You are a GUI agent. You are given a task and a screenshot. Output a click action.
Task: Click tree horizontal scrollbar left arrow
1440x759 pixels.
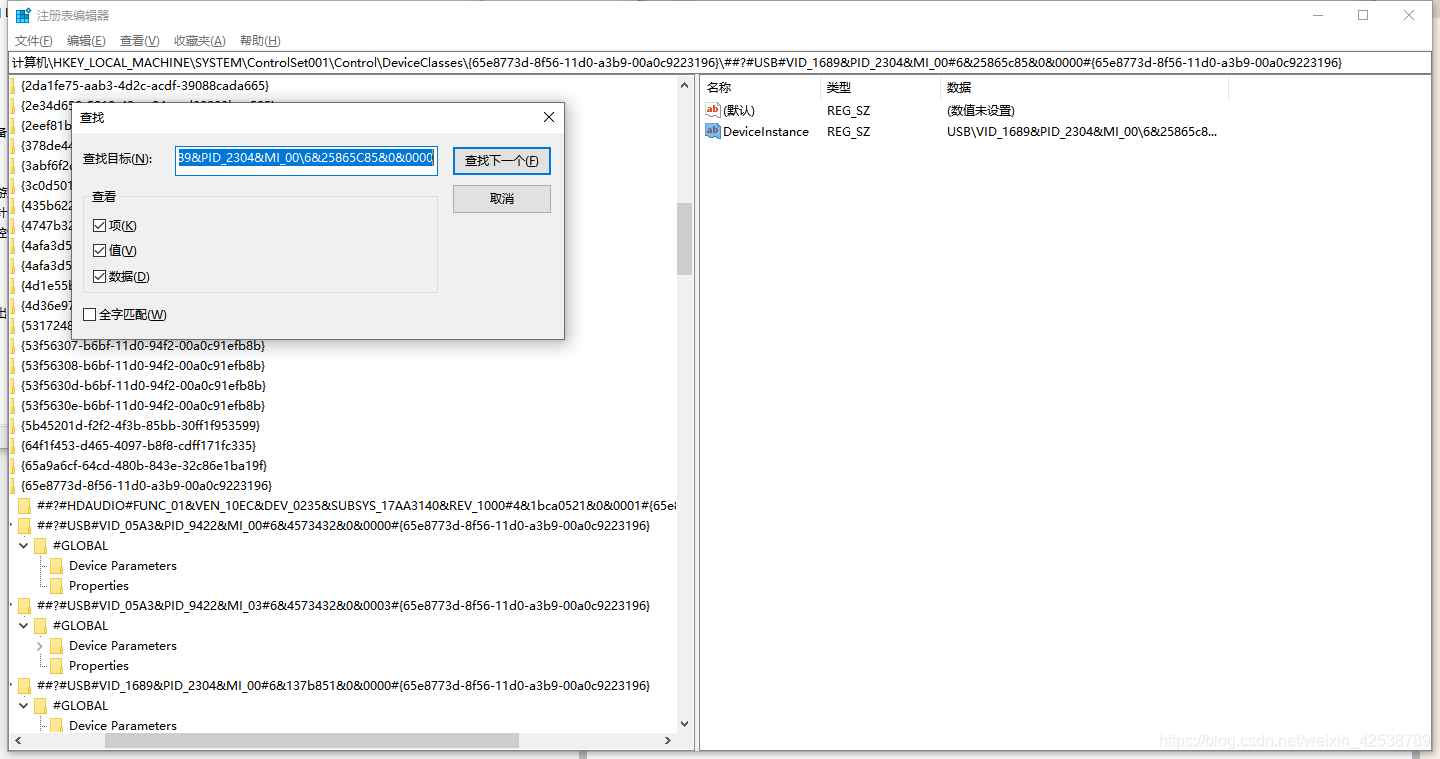tap(17, 741)
